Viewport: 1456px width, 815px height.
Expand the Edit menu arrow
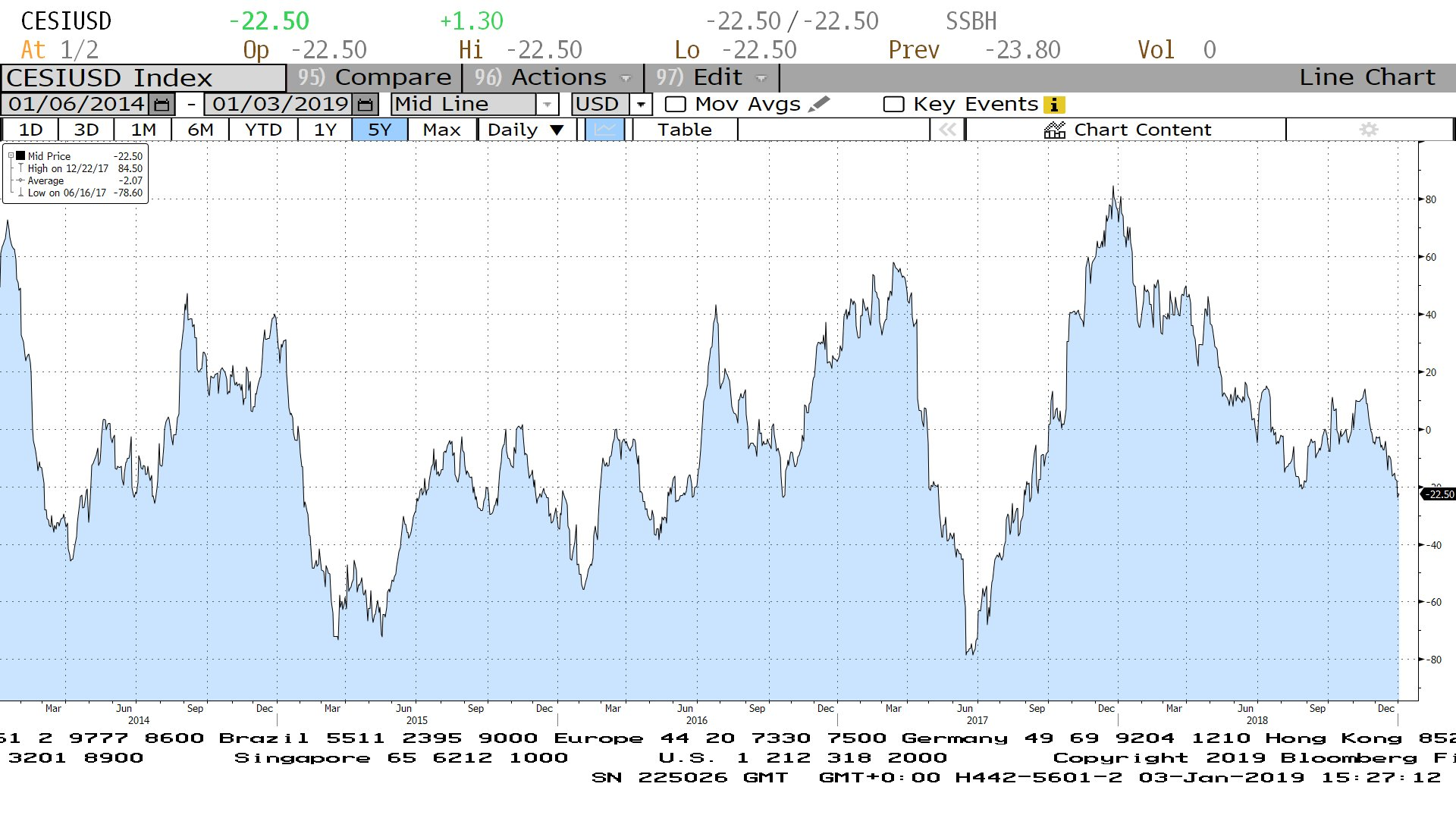761,78
